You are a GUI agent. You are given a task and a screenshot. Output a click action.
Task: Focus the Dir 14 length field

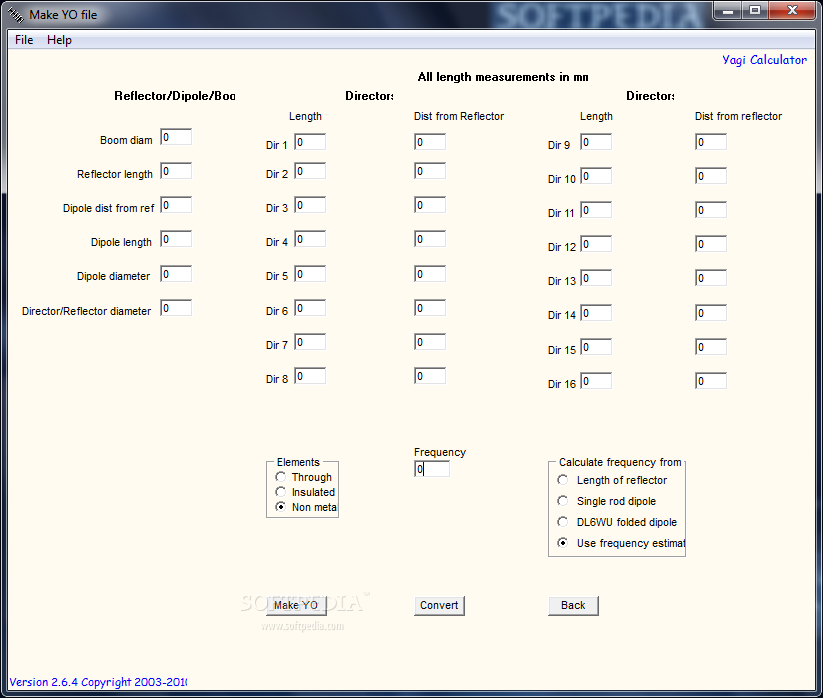(x=596, y=313)
